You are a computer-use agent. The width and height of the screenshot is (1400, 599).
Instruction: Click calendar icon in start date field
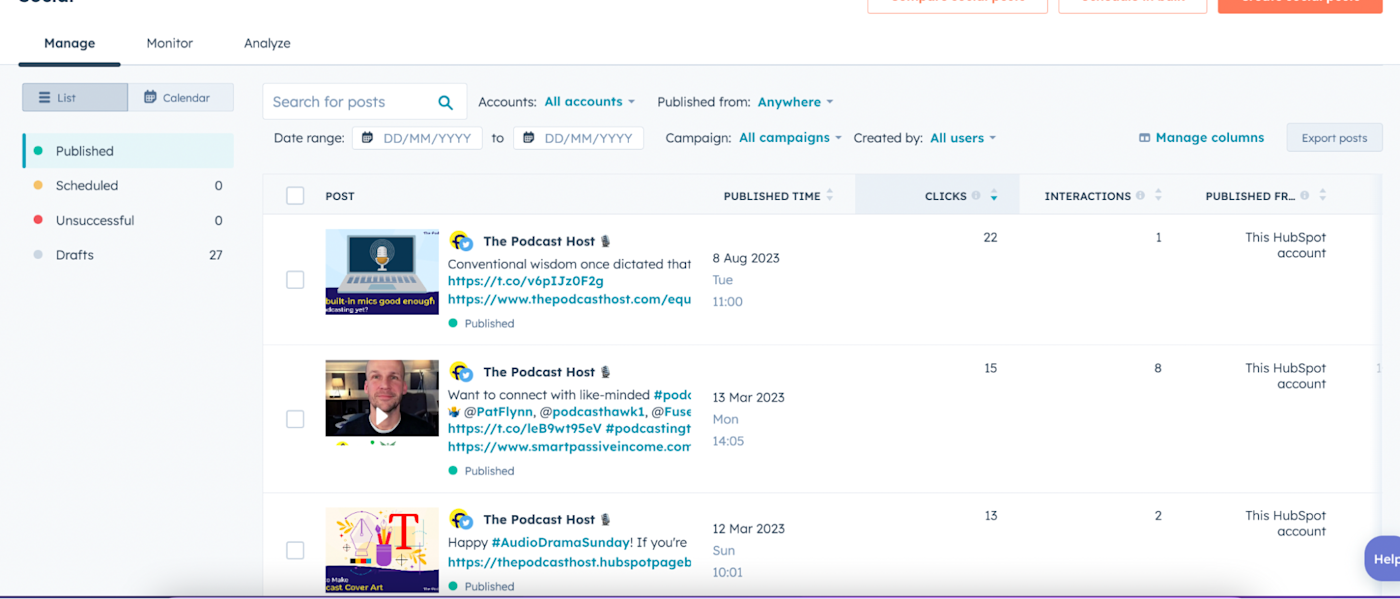[x=368, y=138]
